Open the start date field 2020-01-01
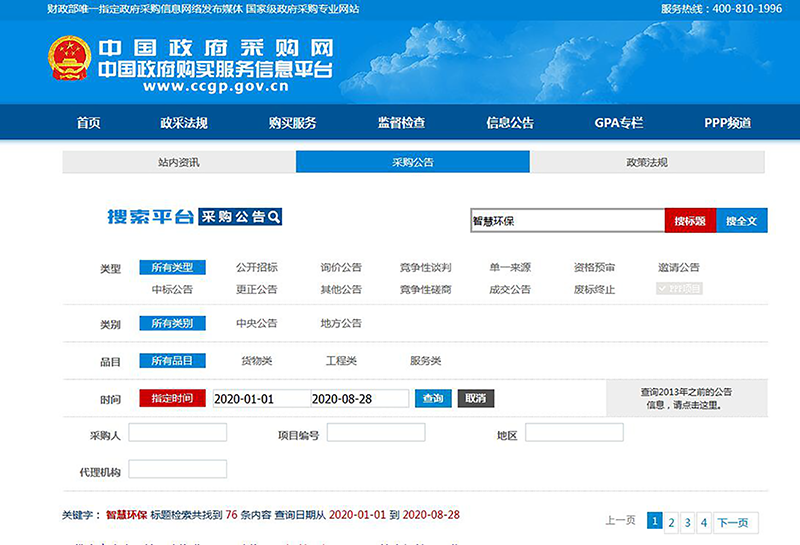Image resolution: width=800 pixels, height=545 pixels. tap(260, 398)
